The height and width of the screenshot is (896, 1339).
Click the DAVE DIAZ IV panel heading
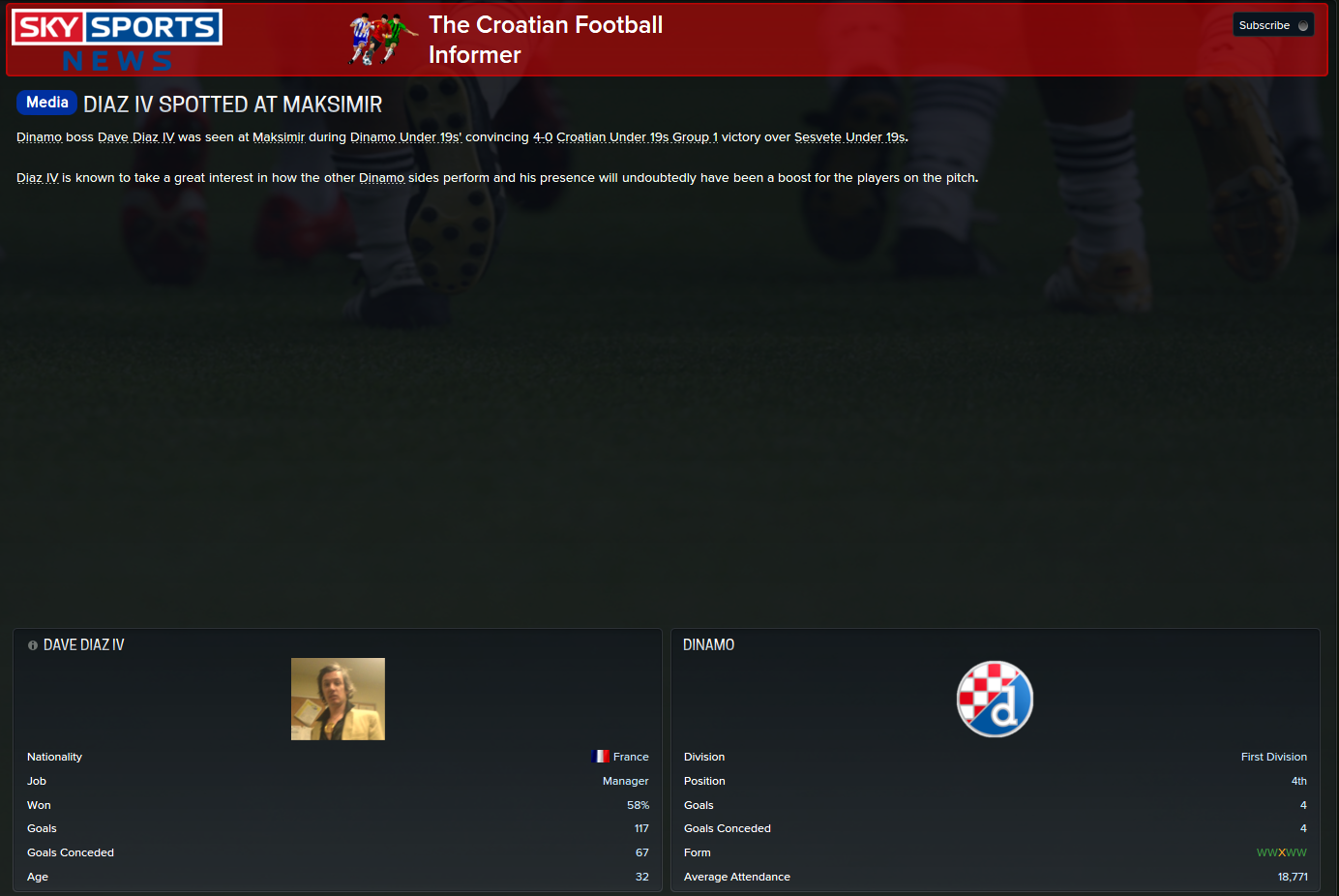[84, 645]
